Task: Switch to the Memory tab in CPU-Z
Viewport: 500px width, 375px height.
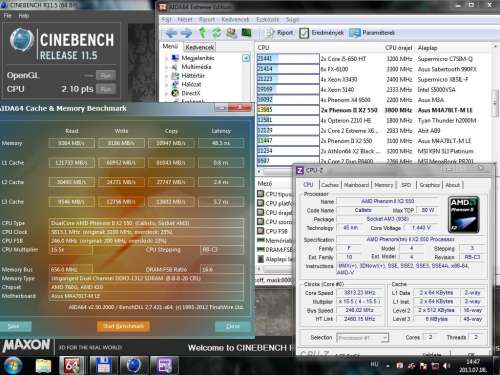Action: coord(384,185)
